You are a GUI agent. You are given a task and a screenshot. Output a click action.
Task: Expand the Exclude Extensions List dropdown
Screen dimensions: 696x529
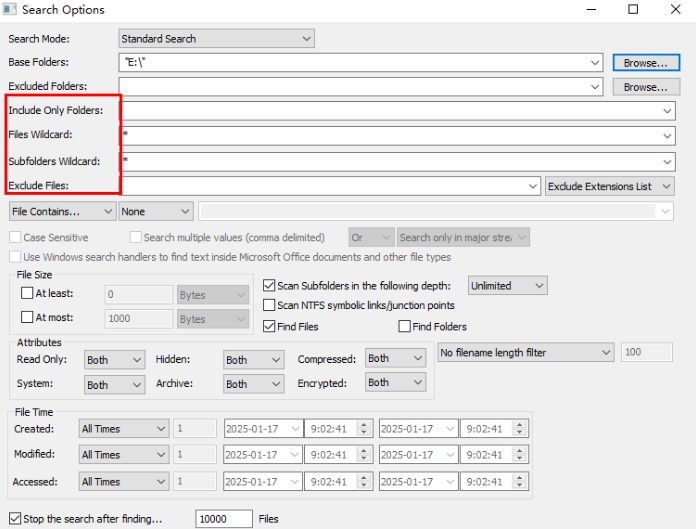coord(610,186)
